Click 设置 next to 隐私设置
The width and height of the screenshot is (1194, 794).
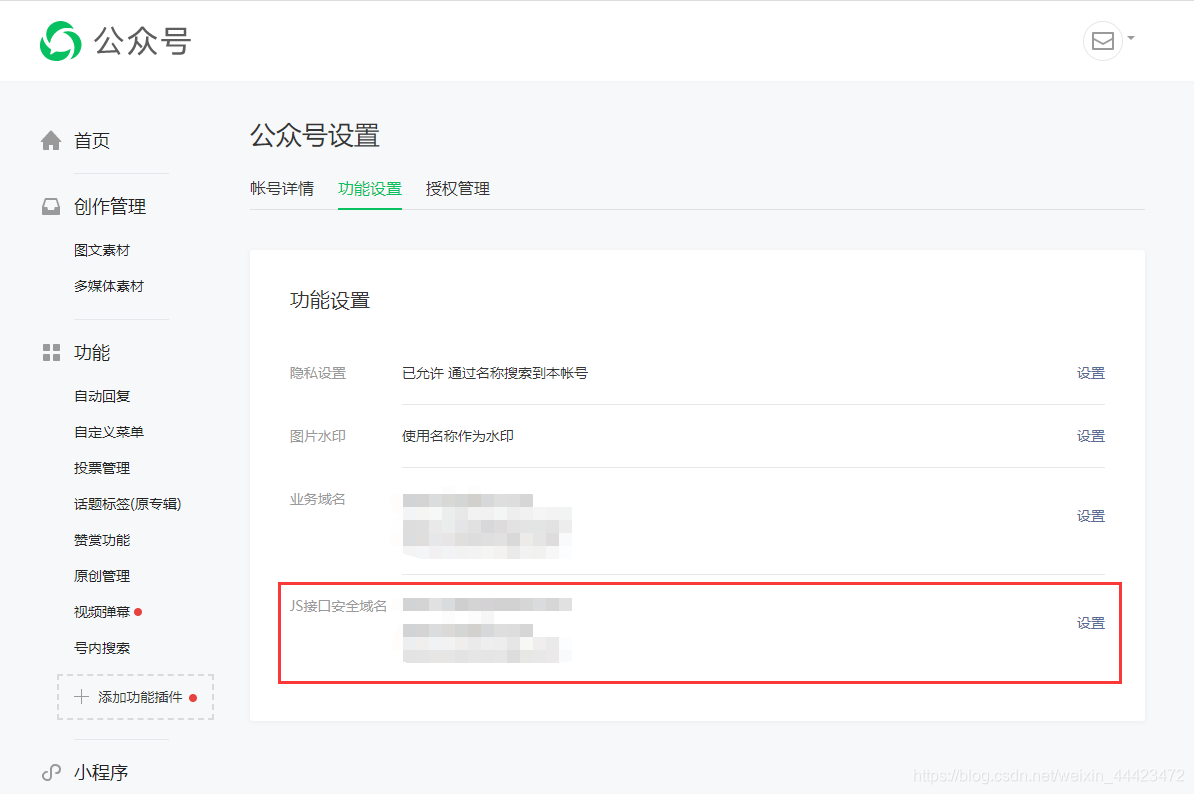[1091, 373]
